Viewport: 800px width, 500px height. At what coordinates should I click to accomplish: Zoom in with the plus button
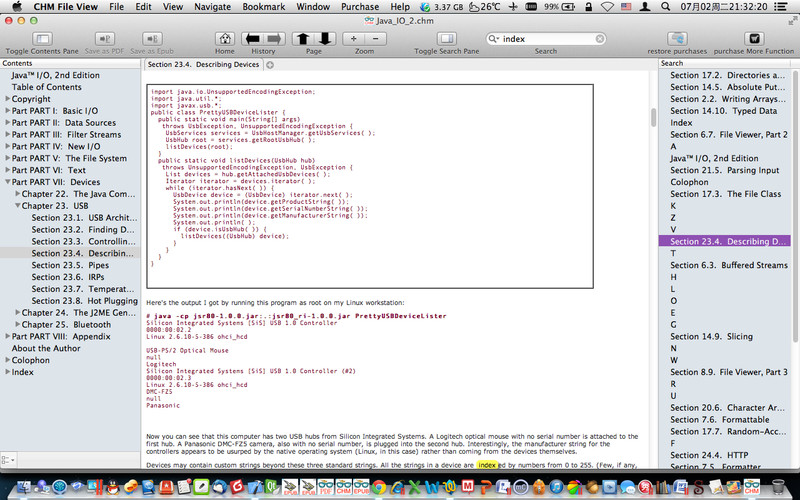(x=353, y=38)
